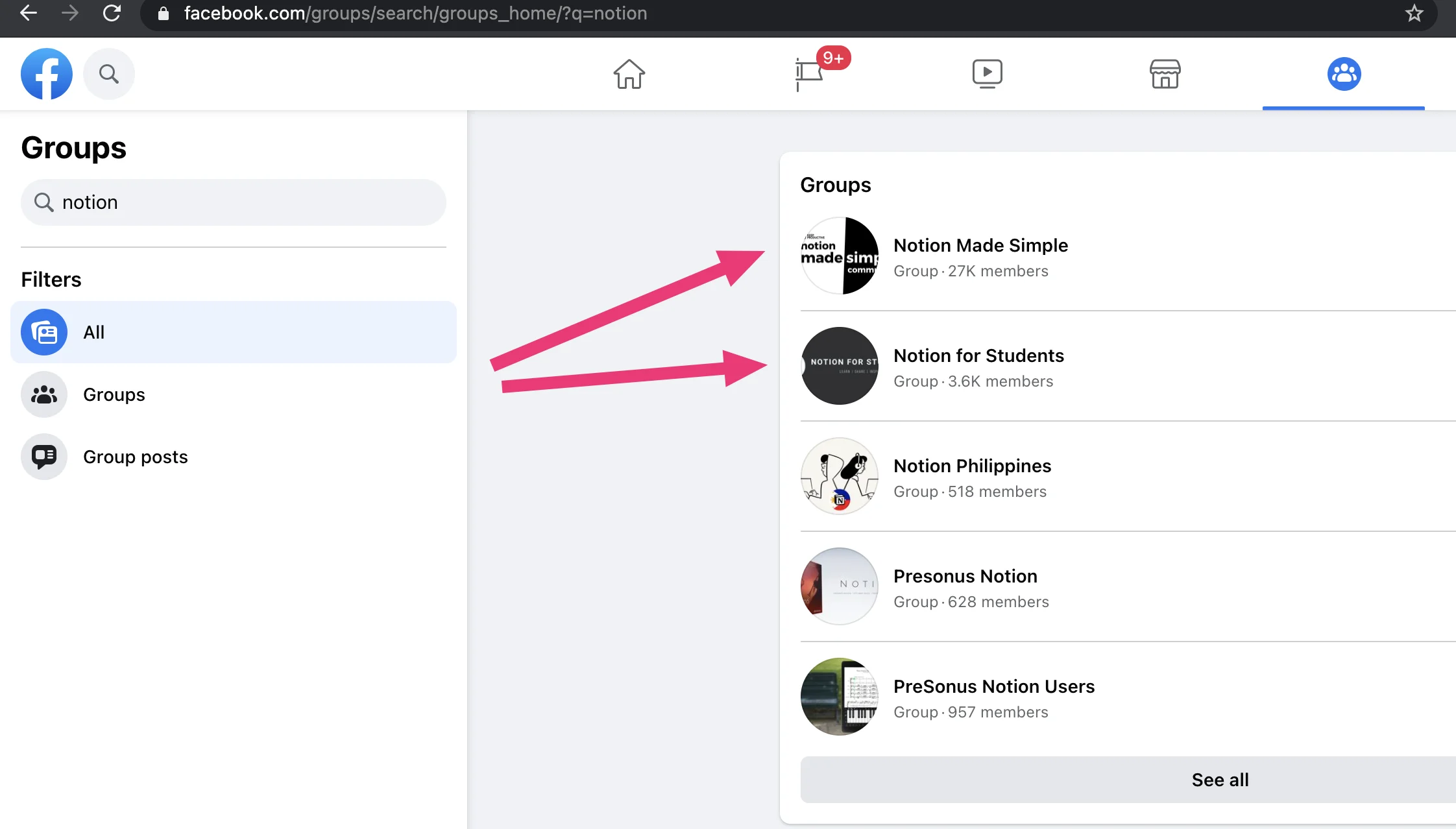1456x829 pixels.
Task: Open the Notion Made Simple group
Action: (980, 246)
